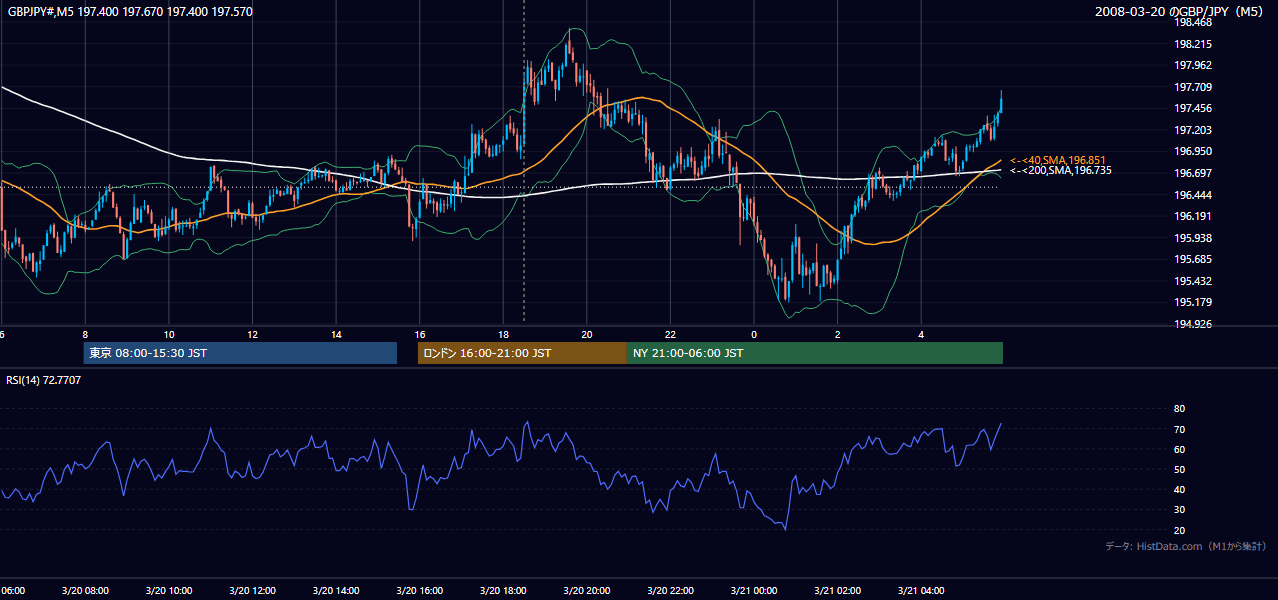The width and height of the screenshot is (1278, 600).
Task: Click the bottom time label 3/21 04:00
Action: (921, 591)
